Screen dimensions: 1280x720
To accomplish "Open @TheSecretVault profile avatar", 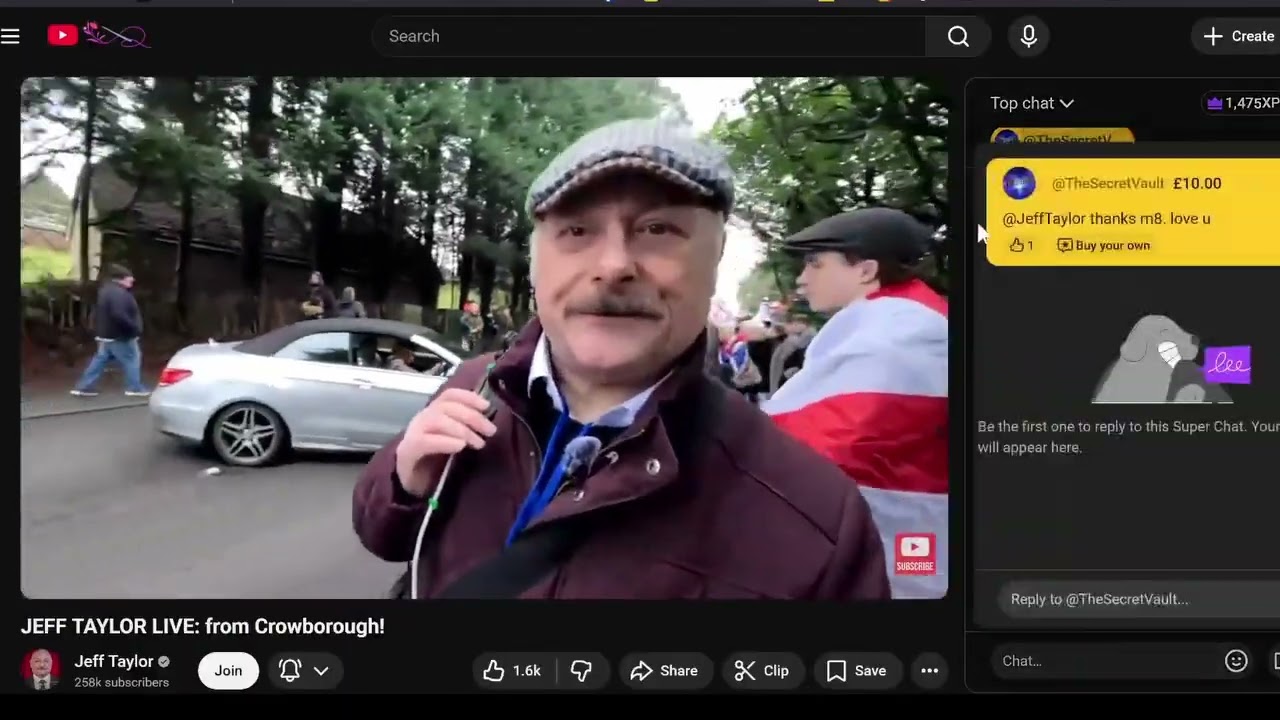I will click(x=1019, y=183).
